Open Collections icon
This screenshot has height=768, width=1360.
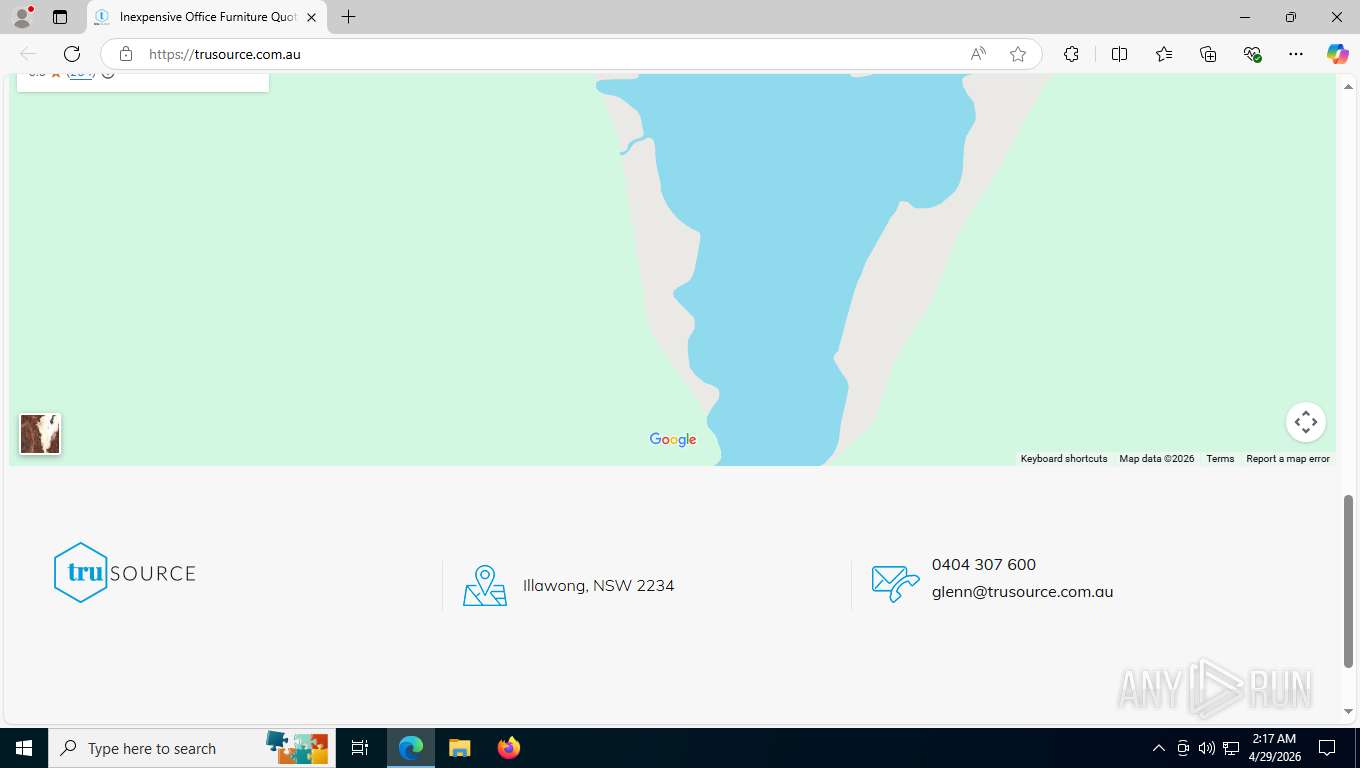click(x=1208, y=54)
